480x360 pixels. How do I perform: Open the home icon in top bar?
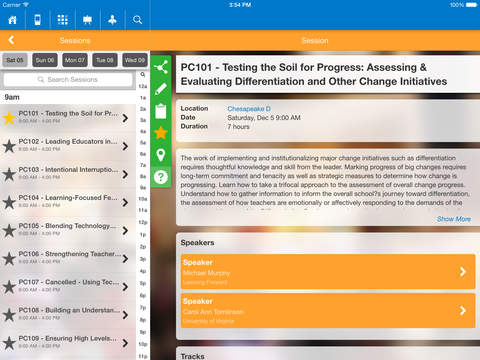pyautogui.click(x=13, y=20)
